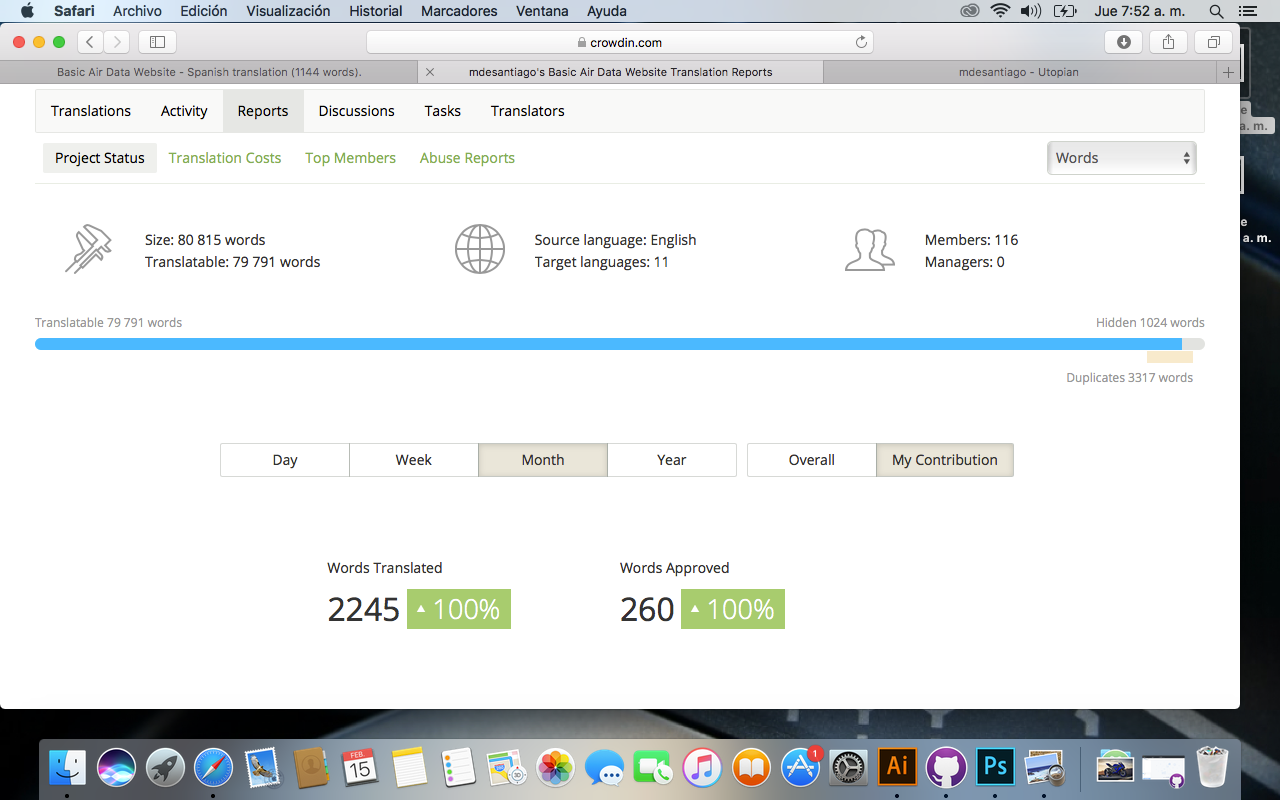Click Safari's forward navigation arrow
This screenshot has width=1280, height=800.
[117, 42]
